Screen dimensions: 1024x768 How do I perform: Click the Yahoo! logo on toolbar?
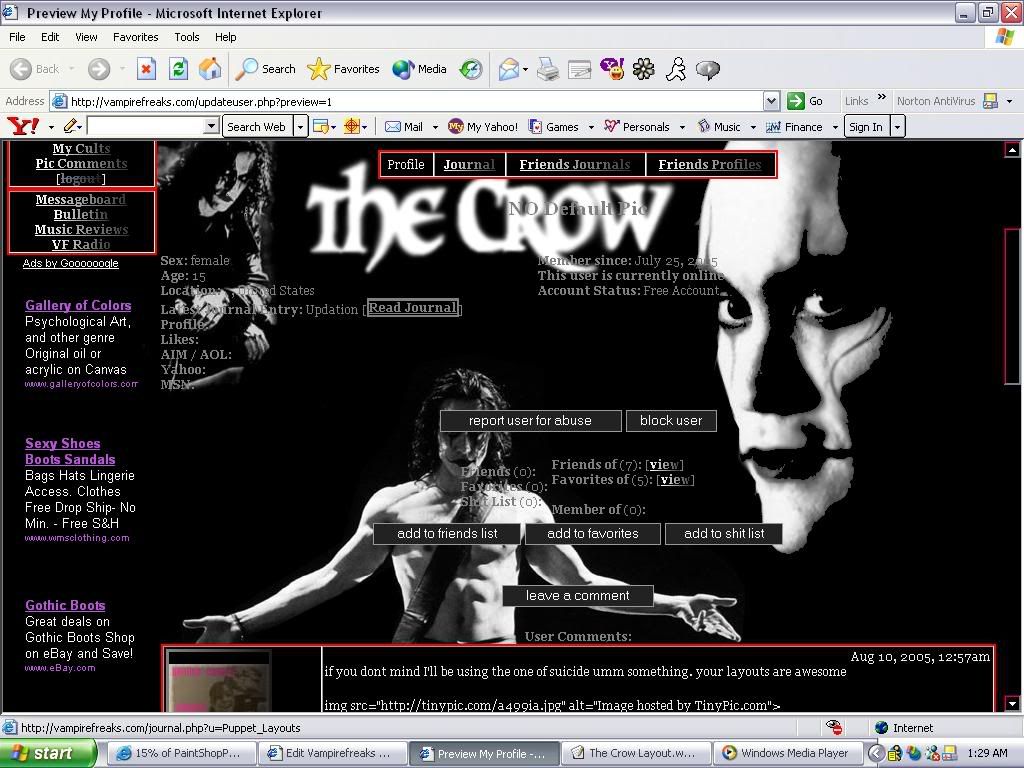point(24,126)
